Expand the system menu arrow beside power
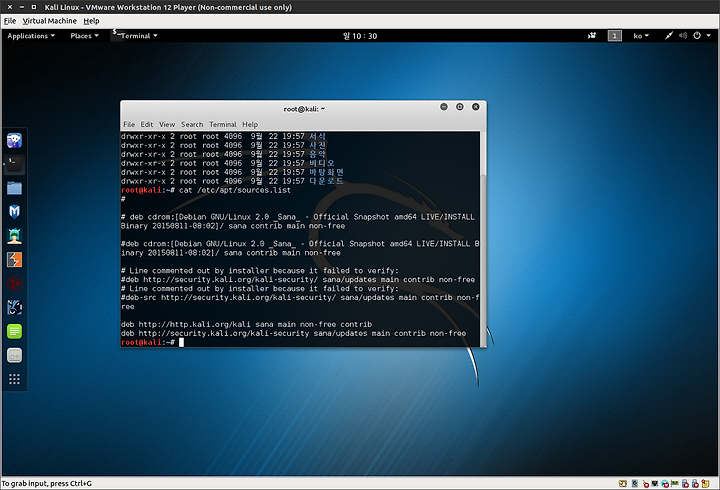Viewport: 720px width, 490px height. click(709, 36)
